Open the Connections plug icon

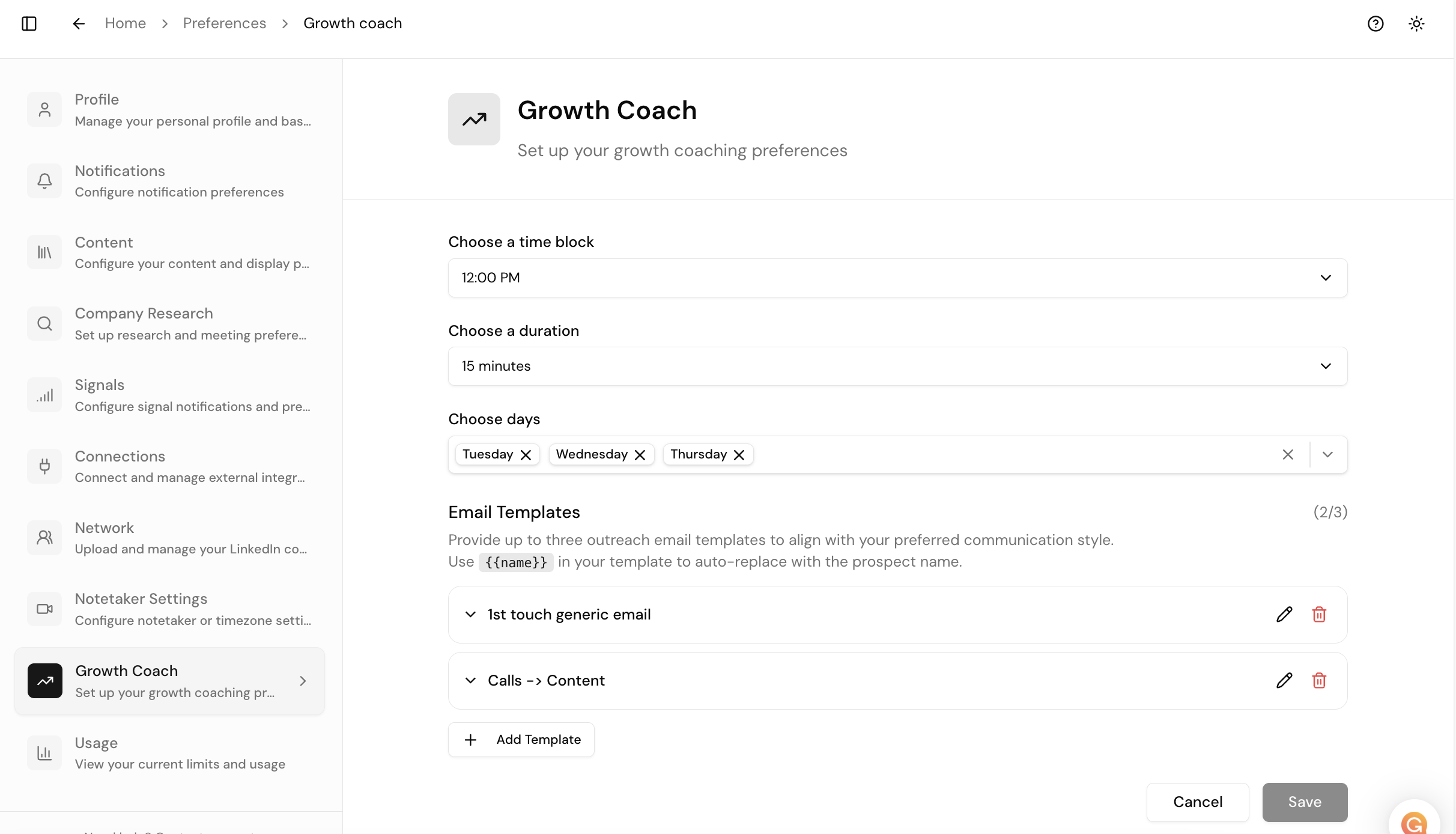(x=44, y=466)
